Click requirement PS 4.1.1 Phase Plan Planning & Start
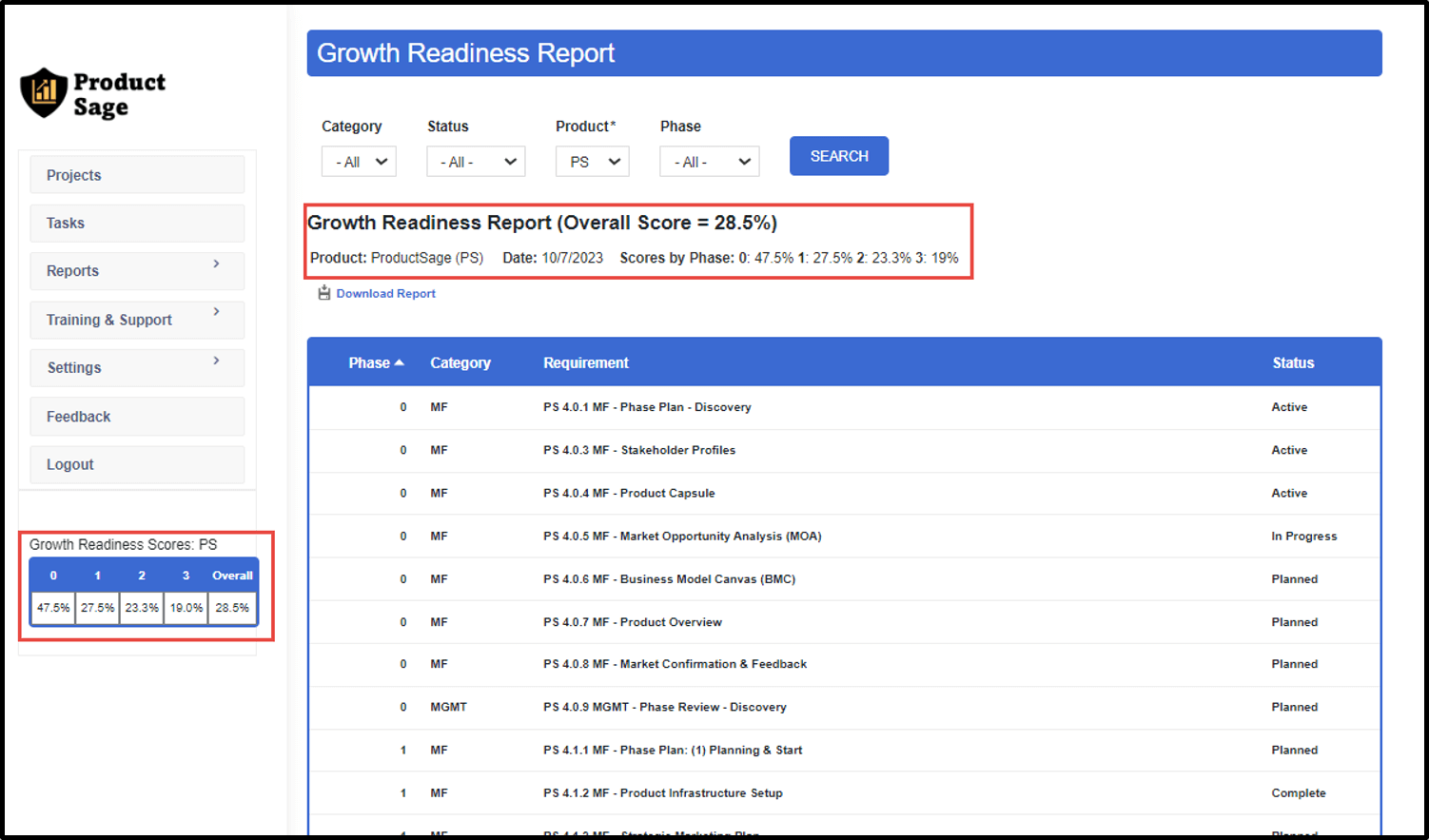Screen dimensions: 1429x840 (x=673, y=750)
